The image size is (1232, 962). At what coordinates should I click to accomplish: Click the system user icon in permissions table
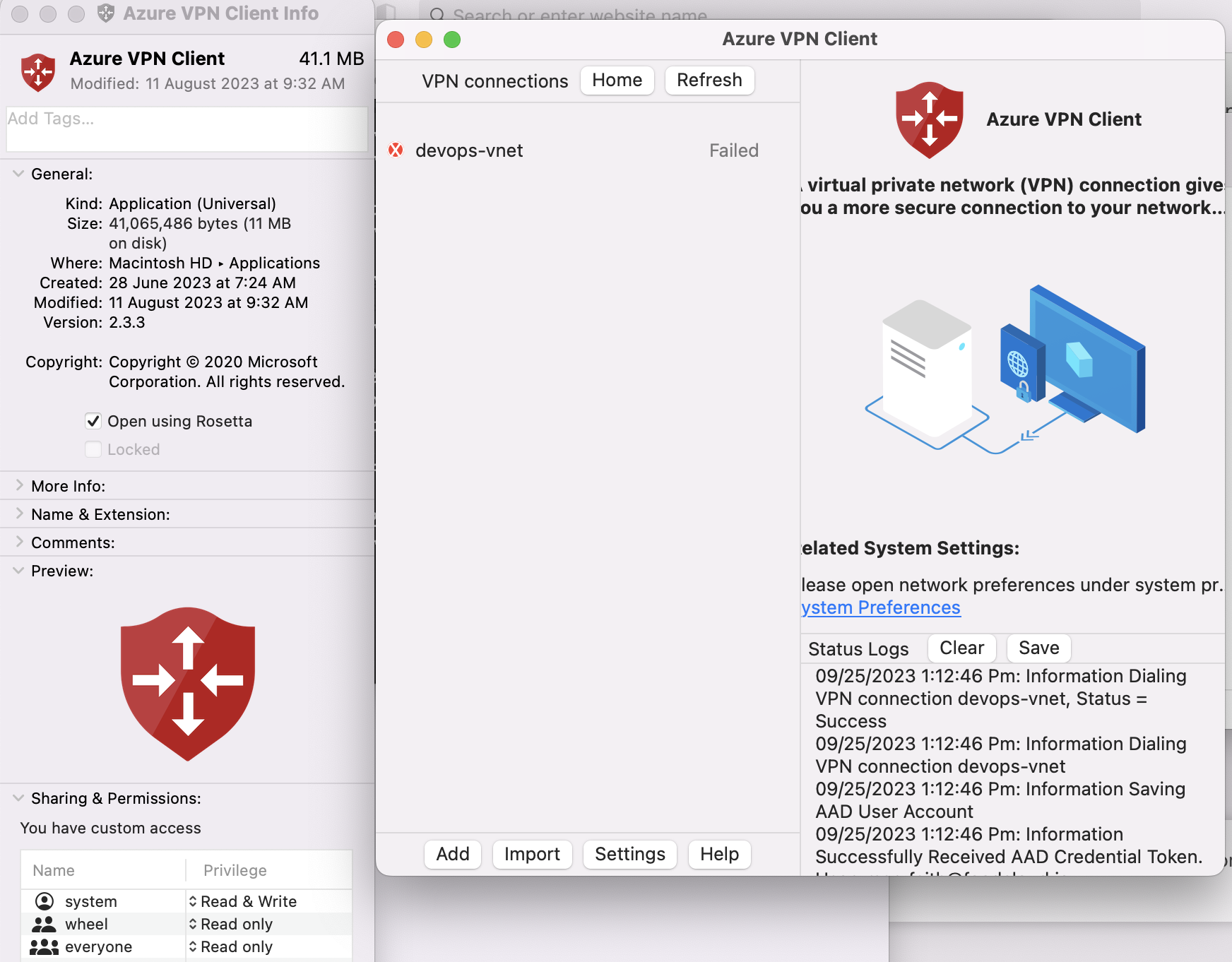tap(45, 901)
